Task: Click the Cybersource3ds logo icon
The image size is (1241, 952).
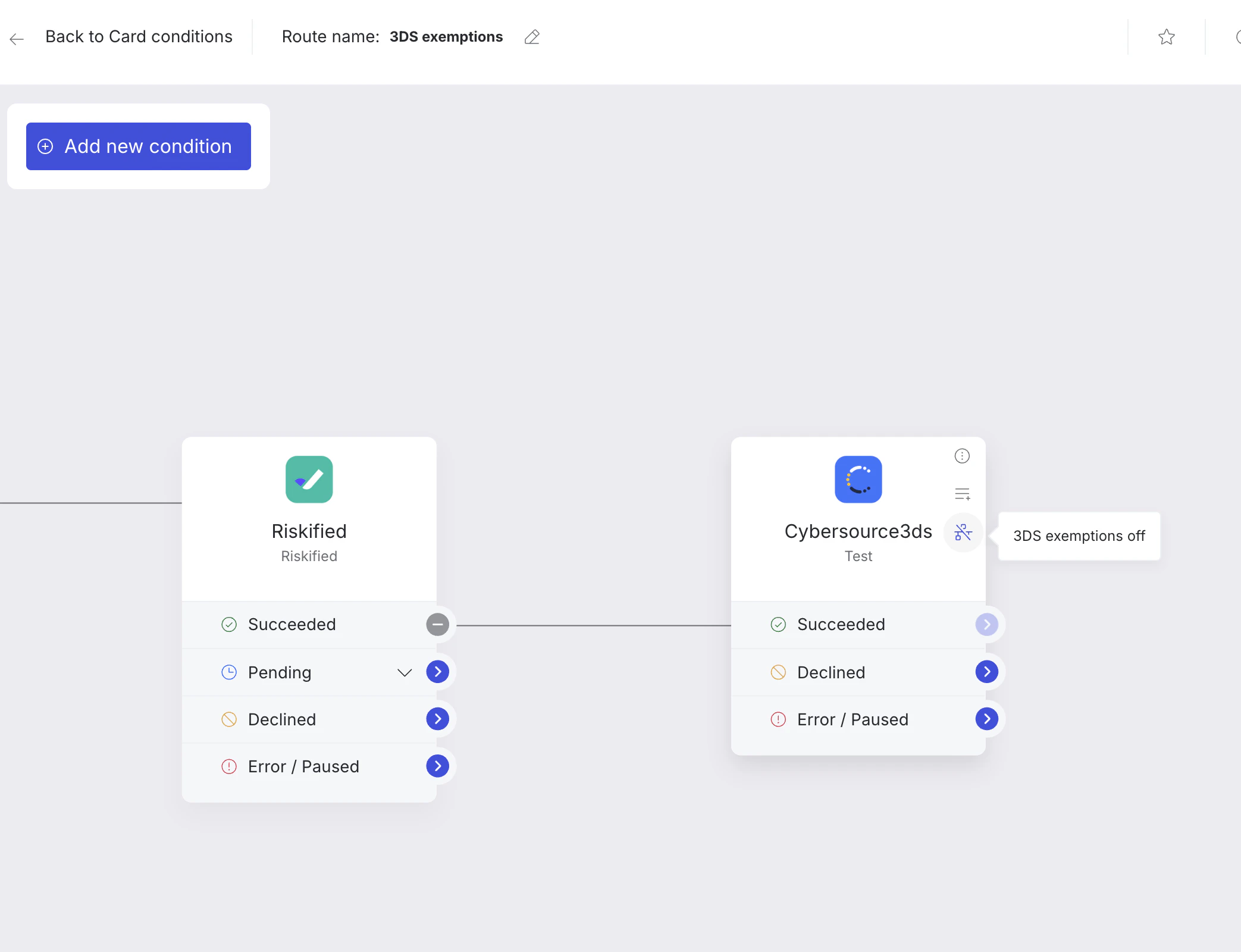Action: (x=858, y=480)
